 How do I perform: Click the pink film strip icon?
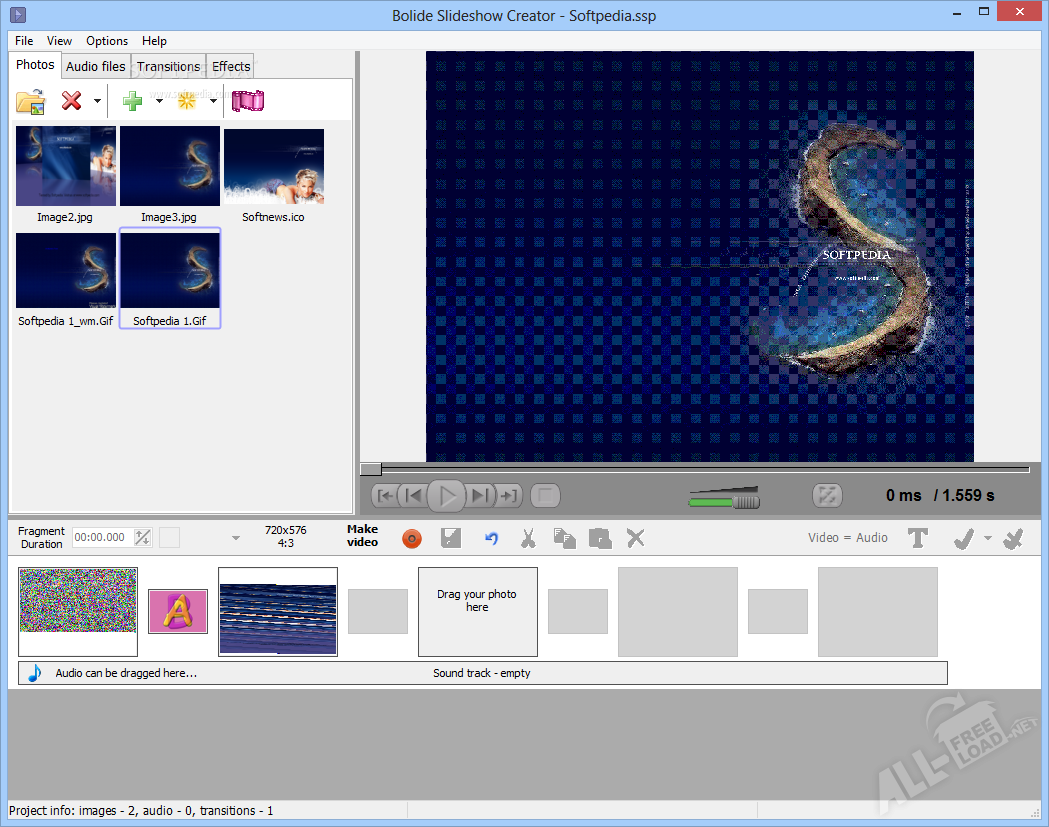[x=248, y=101]
